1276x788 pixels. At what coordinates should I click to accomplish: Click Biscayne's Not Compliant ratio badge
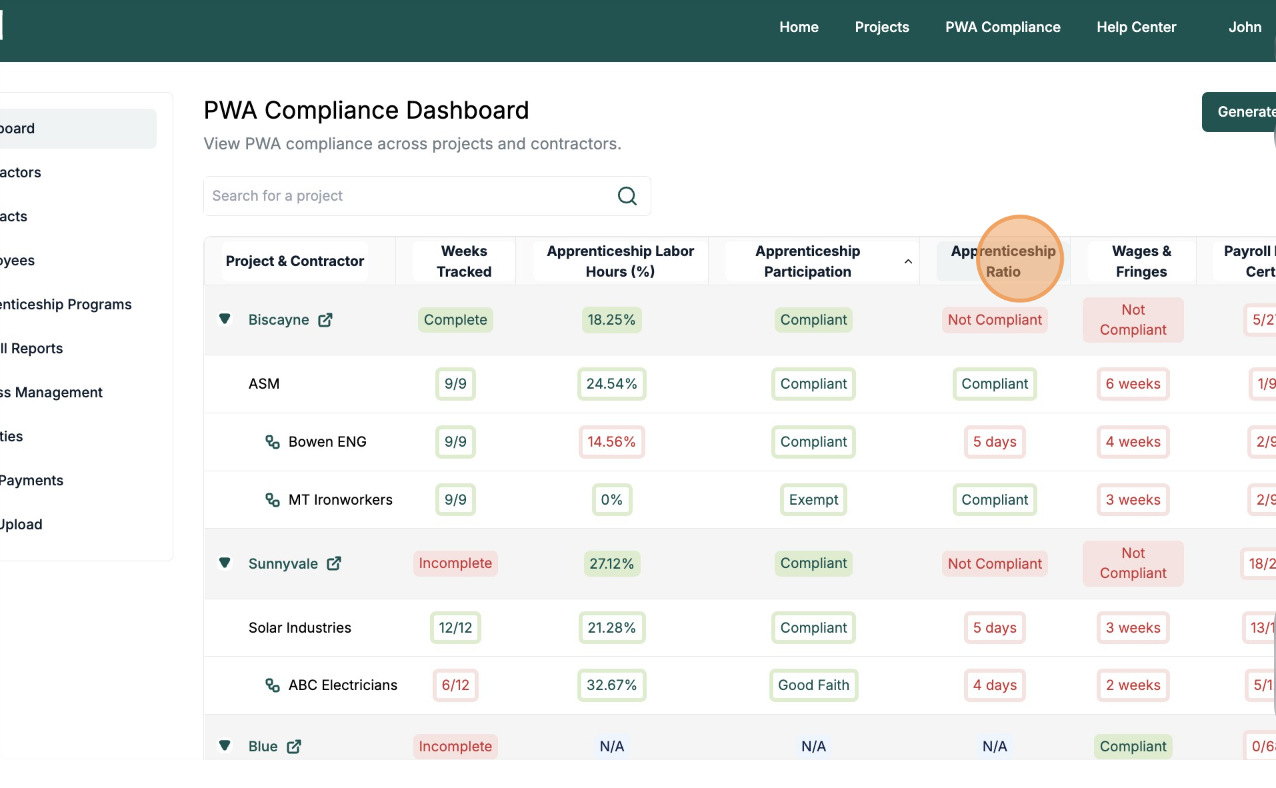tap(994, 320)
